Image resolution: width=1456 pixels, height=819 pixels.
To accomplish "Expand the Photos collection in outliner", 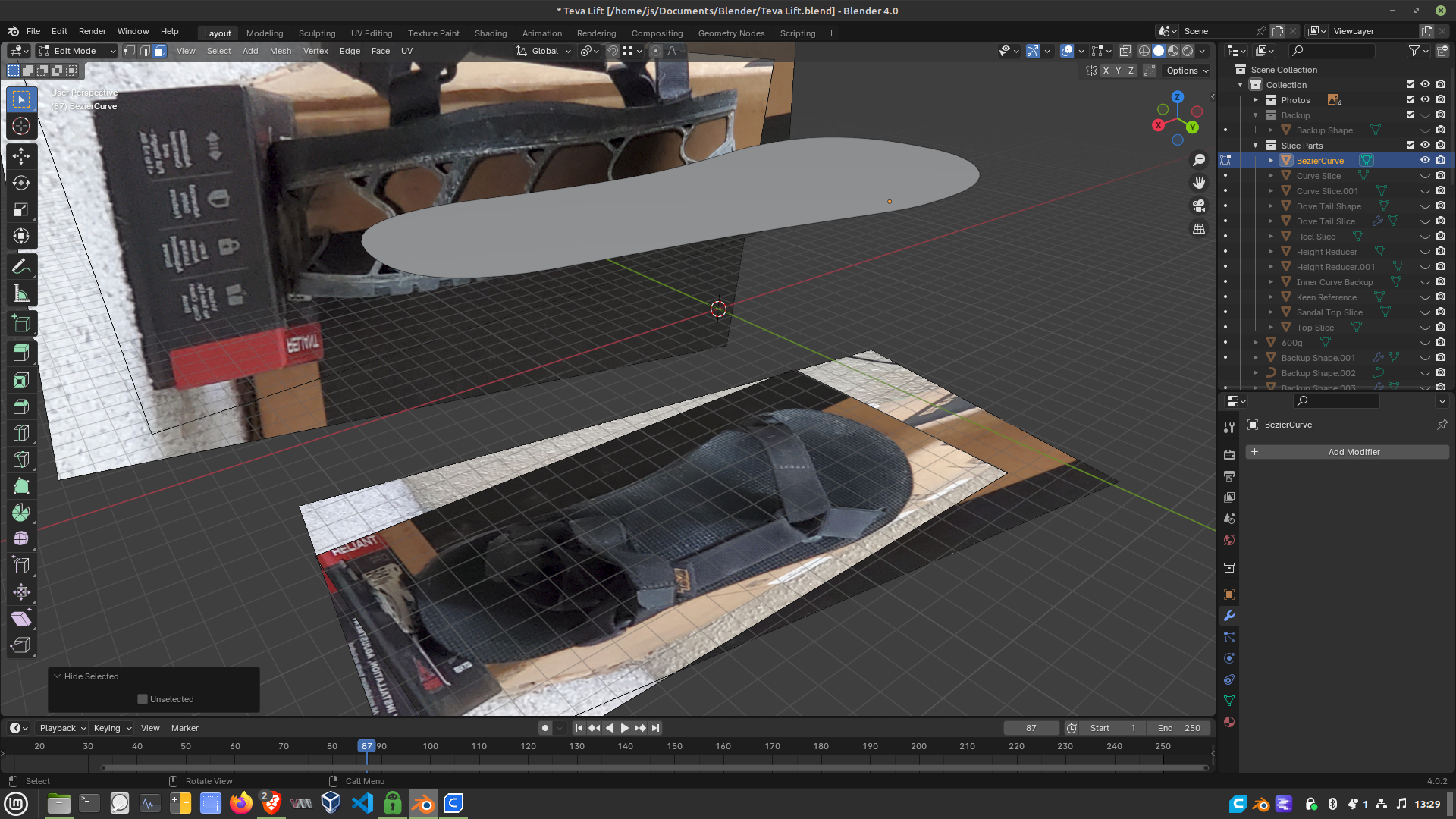I will [1256, 100].
